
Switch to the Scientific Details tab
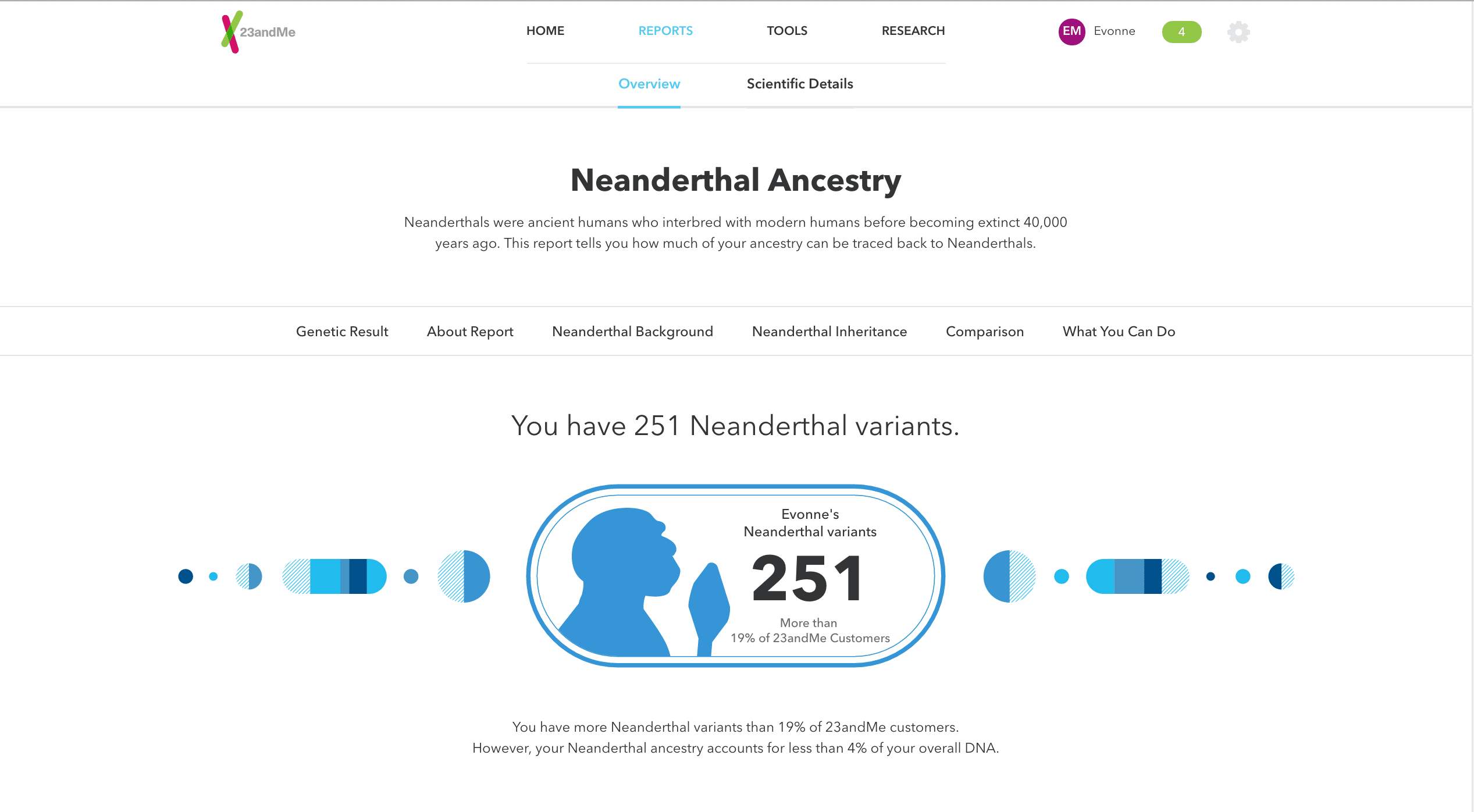tap(799, 84)
